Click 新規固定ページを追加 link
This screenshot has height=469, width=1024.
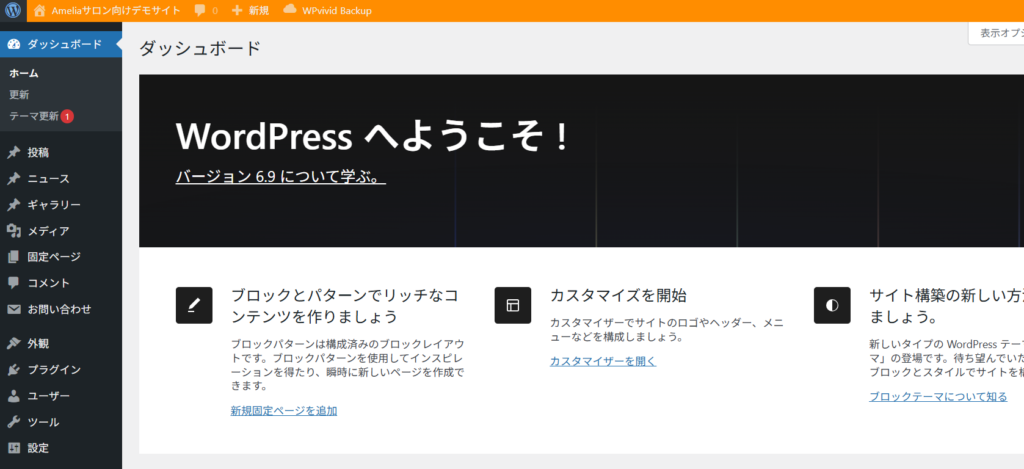click(x=283, y=410)
